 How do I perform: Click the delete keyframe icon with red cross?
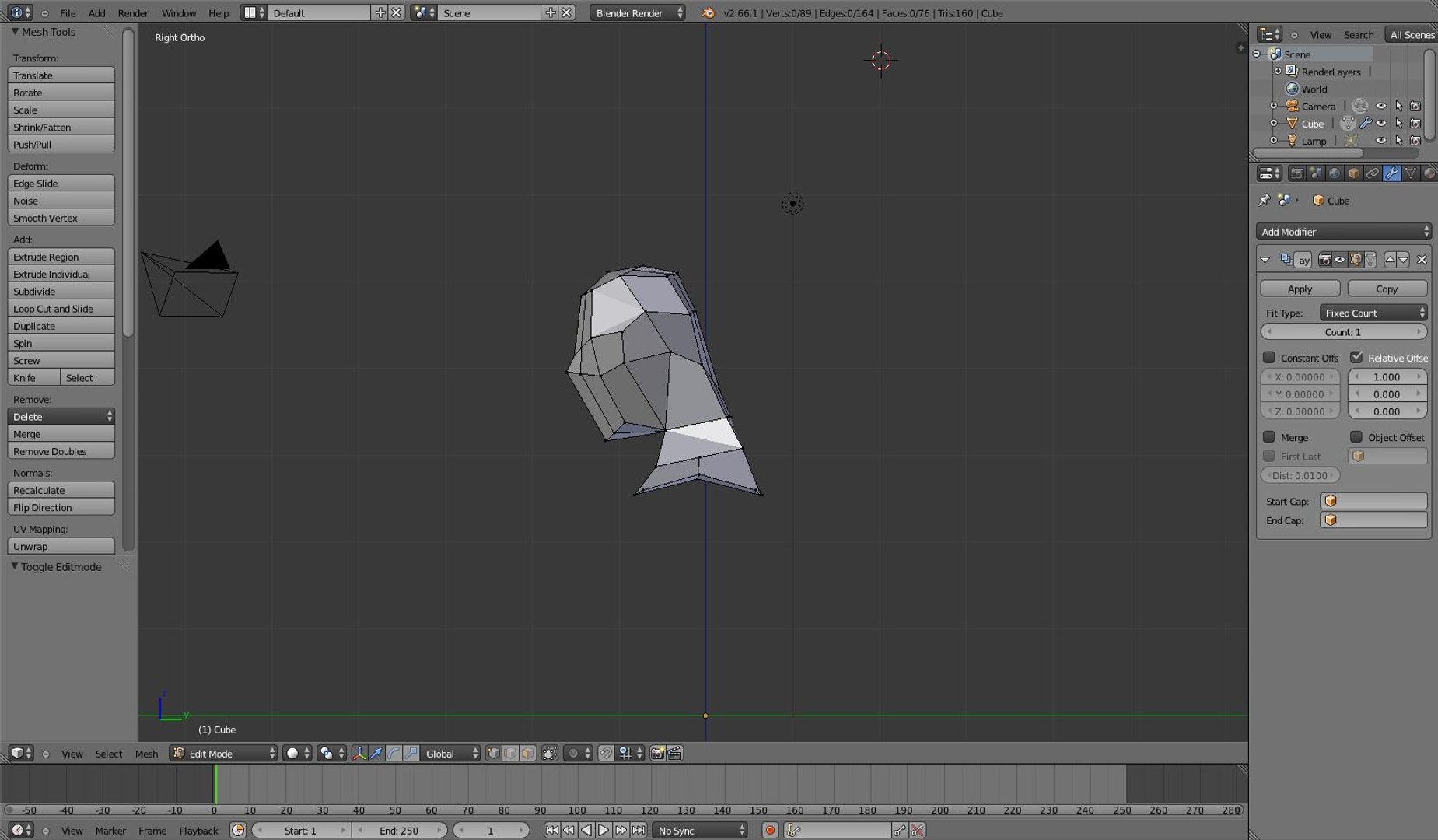918,831
